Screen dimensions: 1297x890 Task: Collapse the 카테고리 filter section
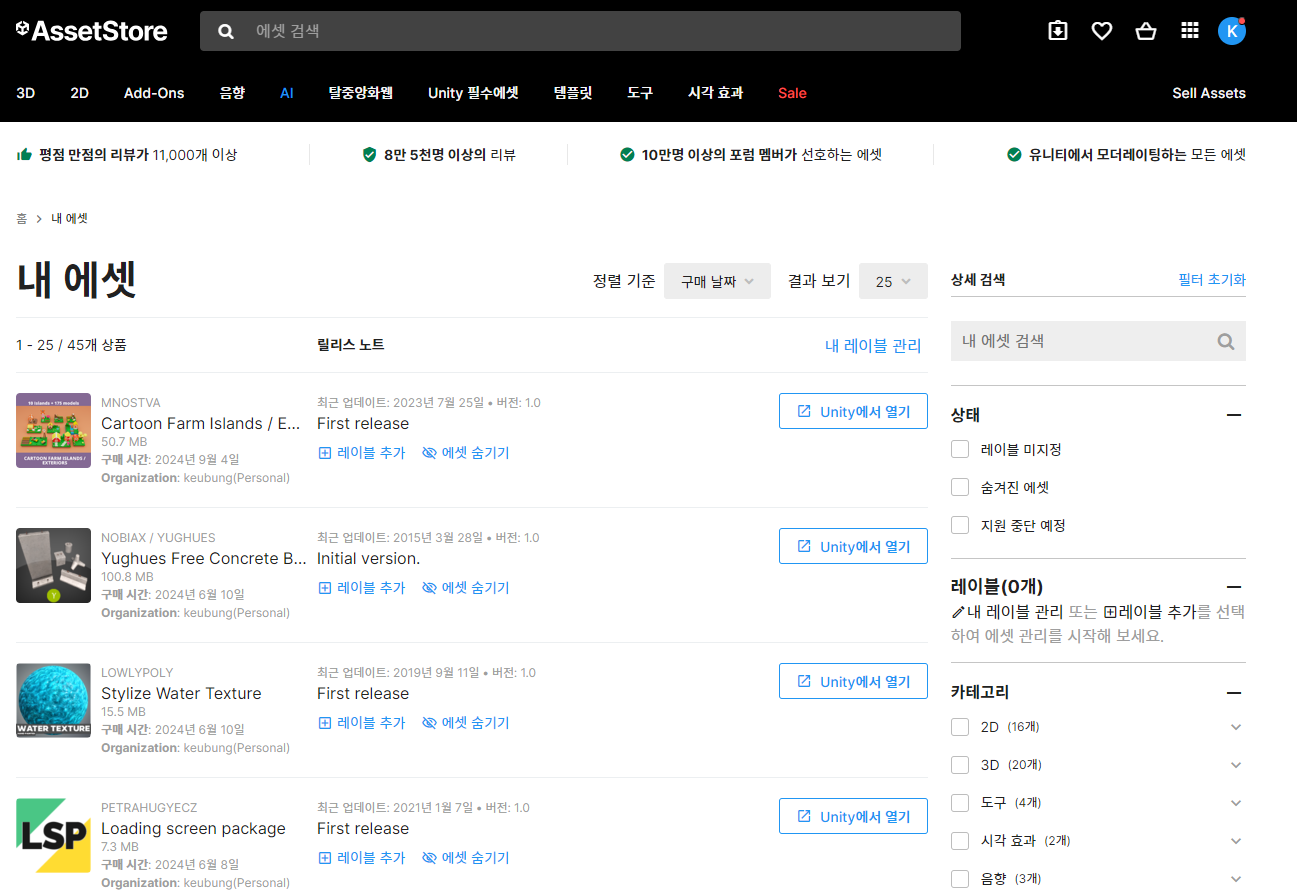(x=1234, y=692)
